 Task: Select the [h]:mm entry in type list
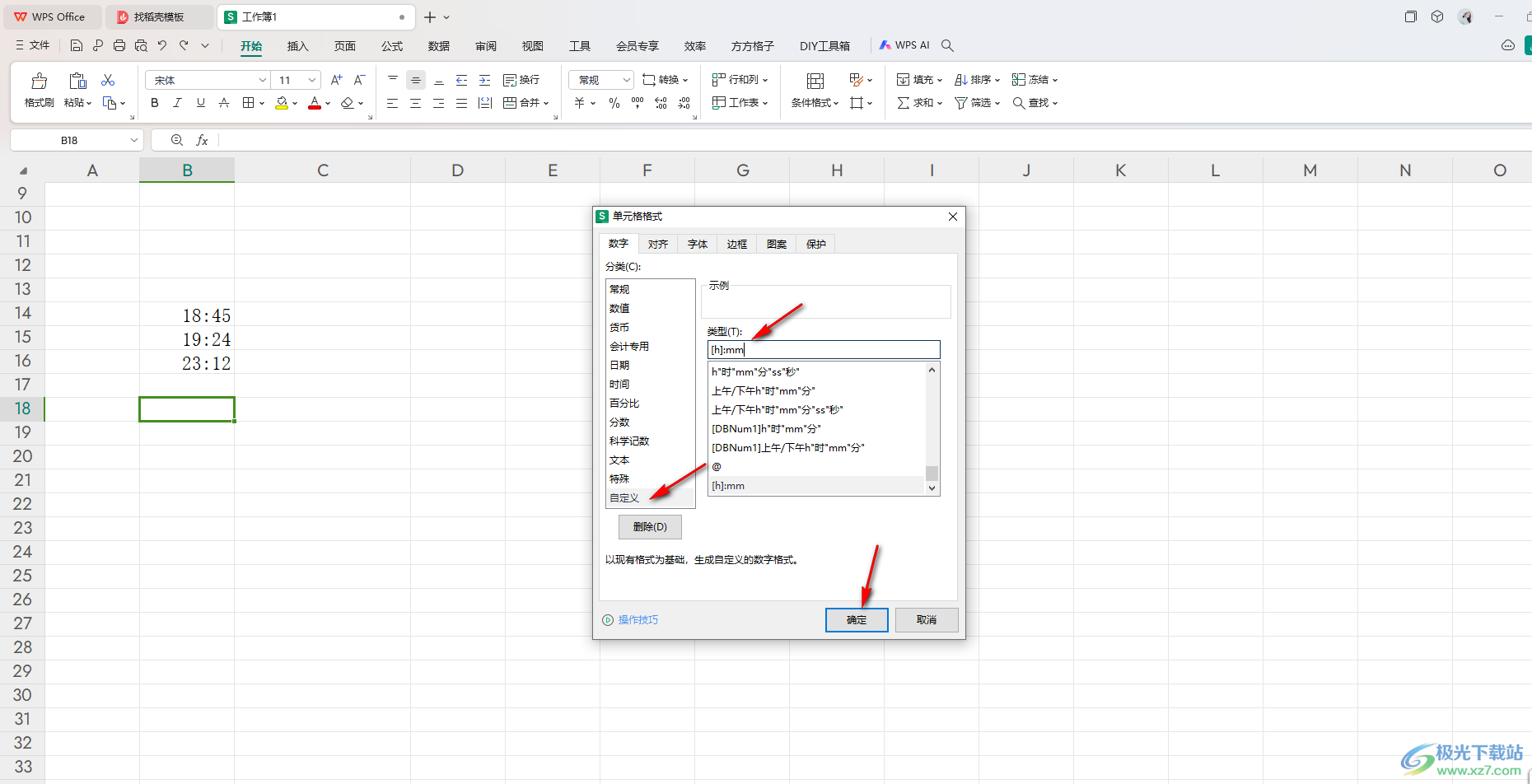click(816, 486)
